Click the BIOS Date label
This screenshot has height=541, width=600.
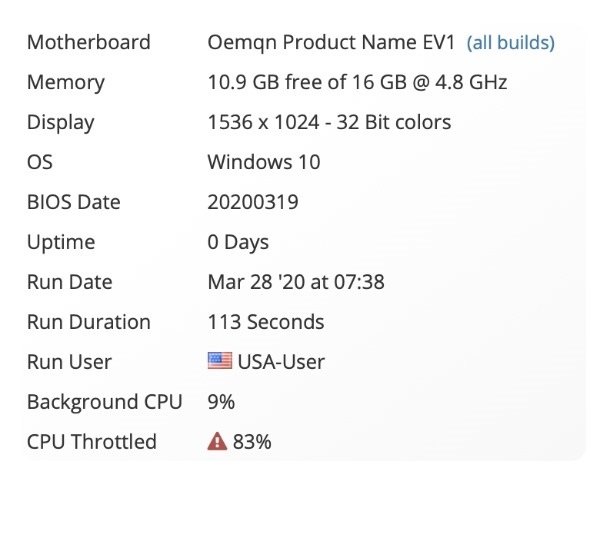click(x=73, y=202)
